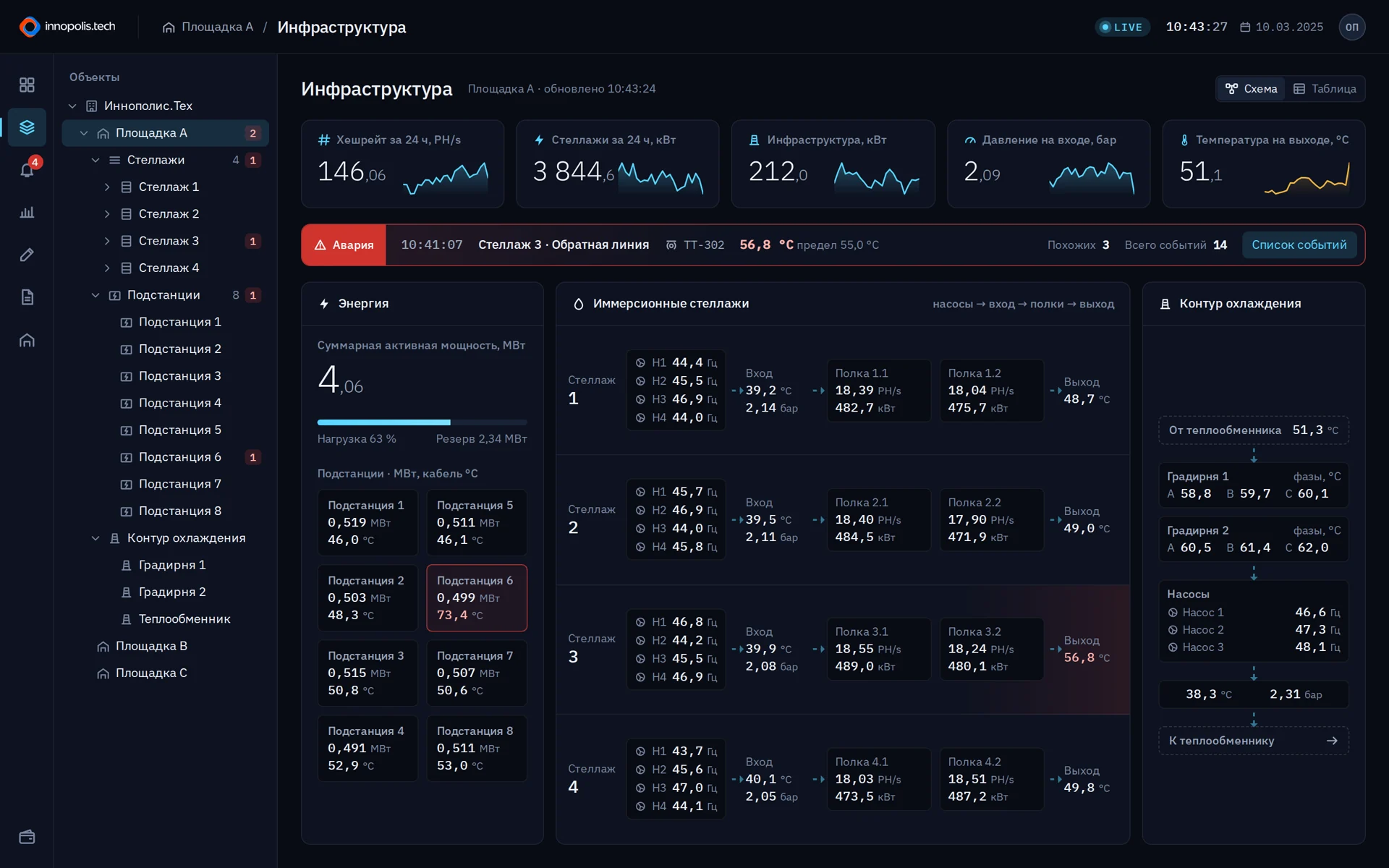Image resolution: width=1389 pixels, height=868 pixels.
Task: Open the Температура на выходе sparkline chart
Action: click(x=1307, y=179)
